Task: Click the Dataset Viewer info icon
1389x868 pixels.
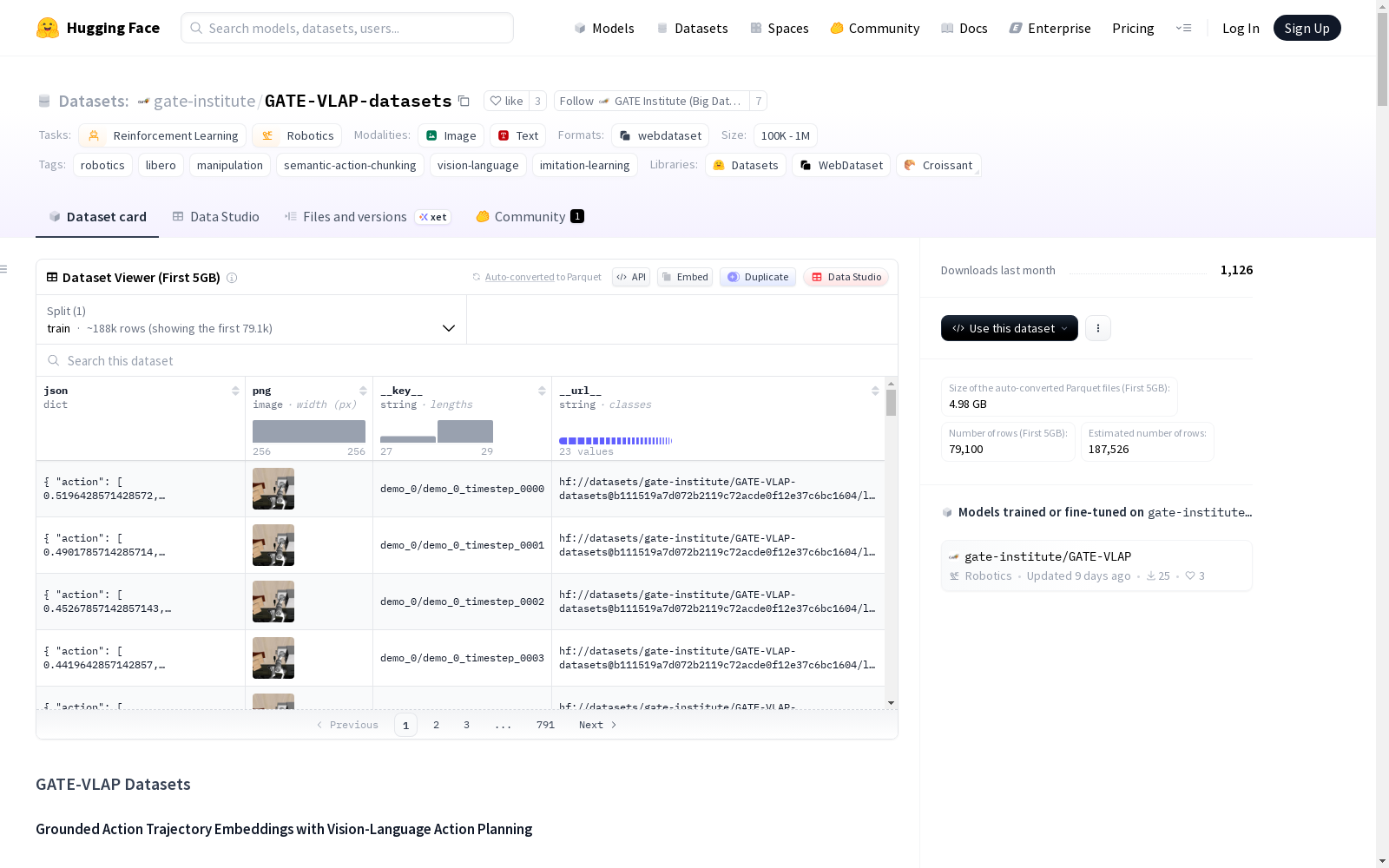Action: 232,278
